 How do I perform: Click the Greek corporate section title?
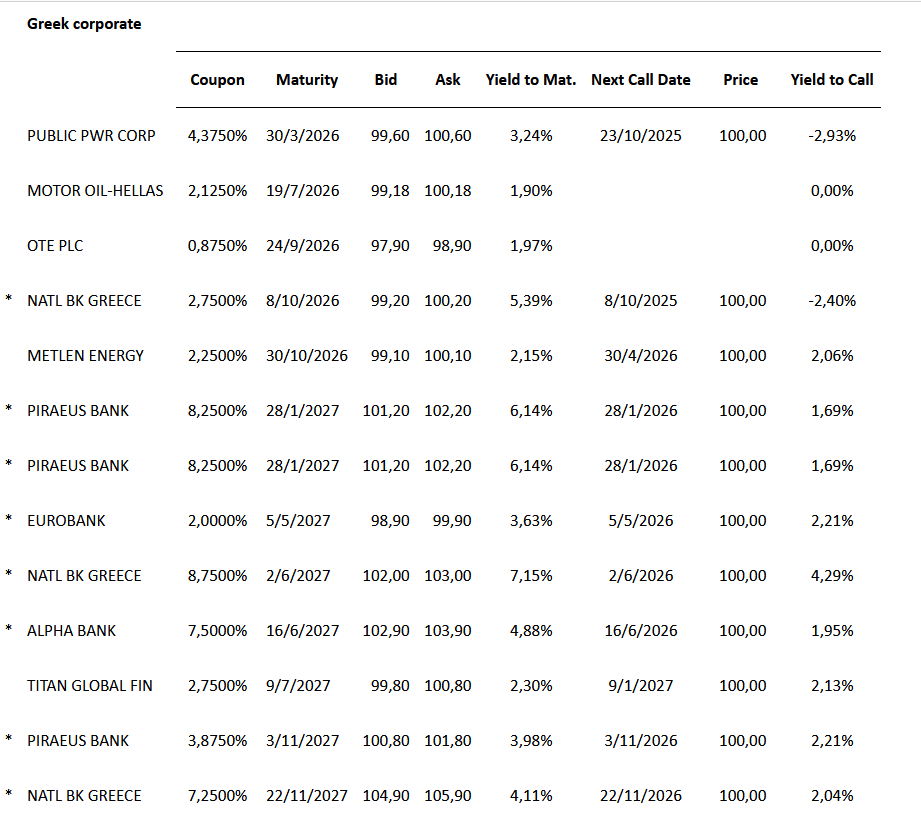click(84, 24)
